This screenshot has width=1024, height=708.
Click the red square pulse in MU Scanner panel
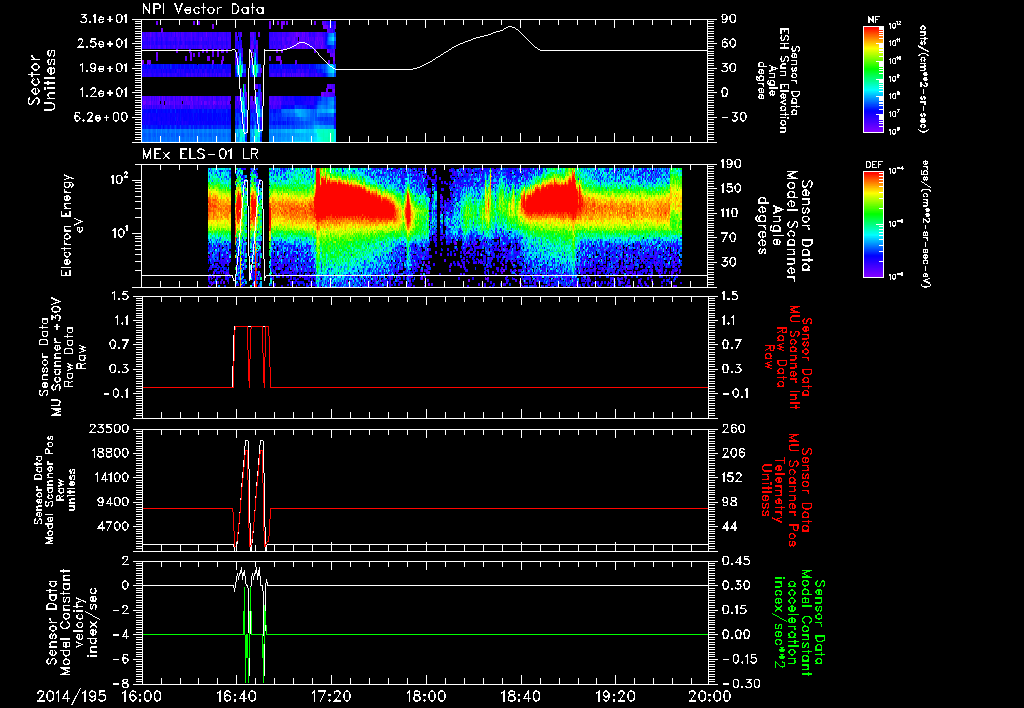pos(251,357)
